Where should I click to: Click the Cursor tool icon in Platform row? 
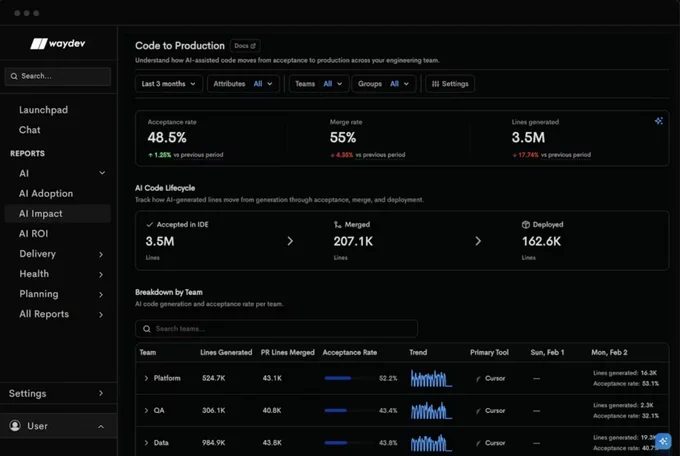478,378
